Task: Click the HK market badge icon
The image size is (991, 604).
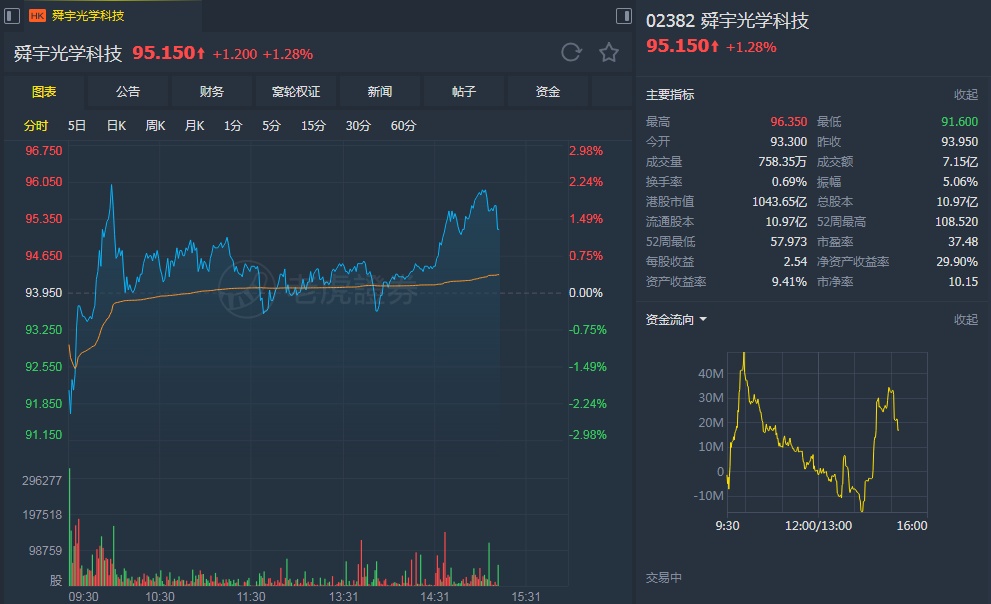Action: (x=37, y=16)
